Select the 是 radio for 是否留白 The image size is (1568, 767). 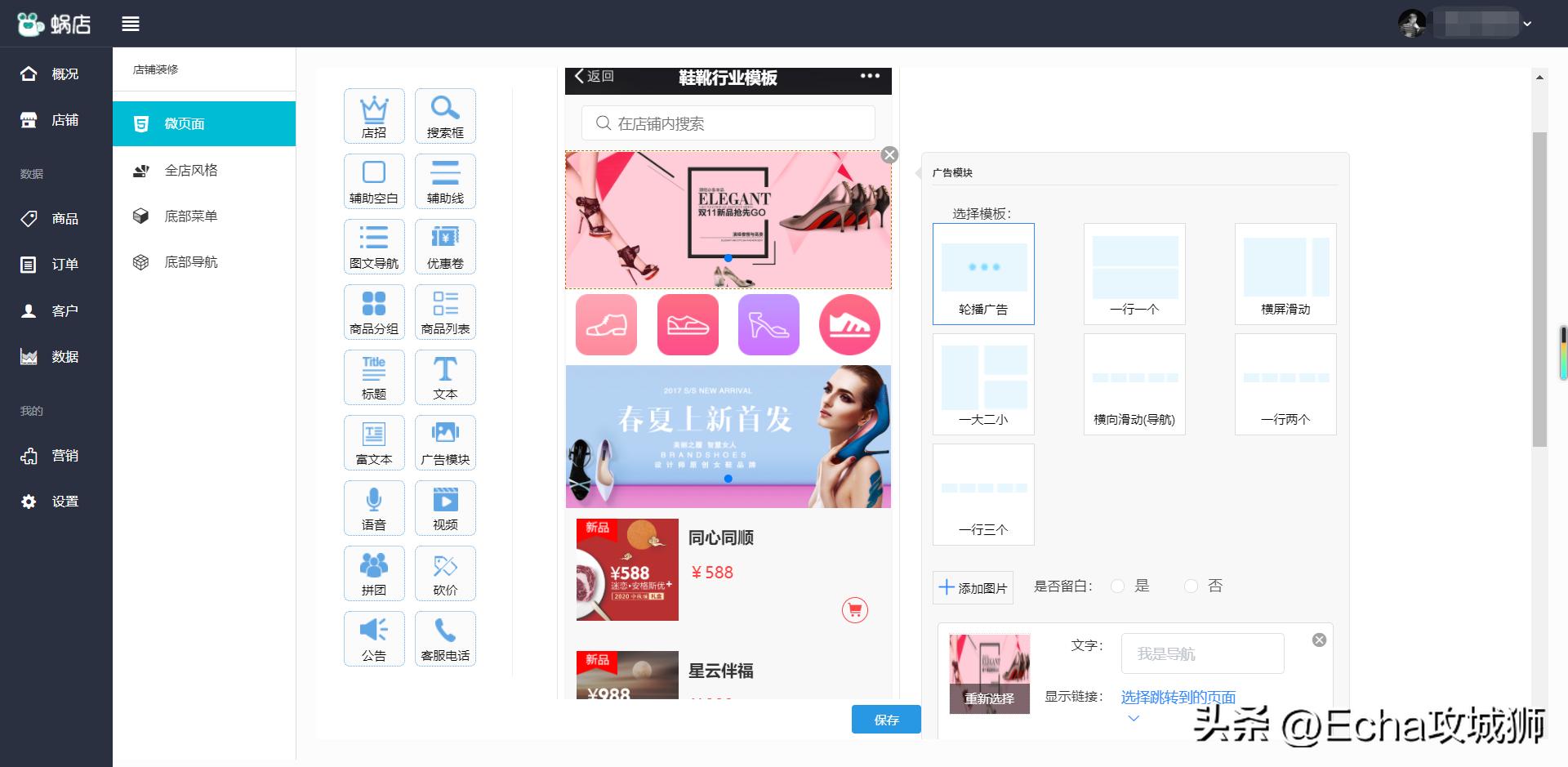1117,586
